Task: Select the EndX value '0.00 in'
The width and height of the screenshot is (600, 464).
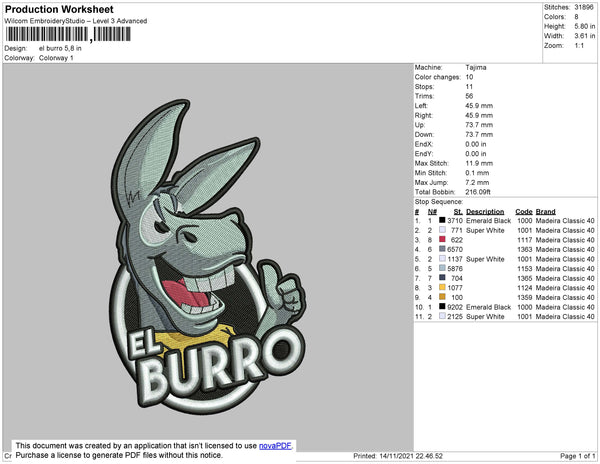Action: click(476, 144)
